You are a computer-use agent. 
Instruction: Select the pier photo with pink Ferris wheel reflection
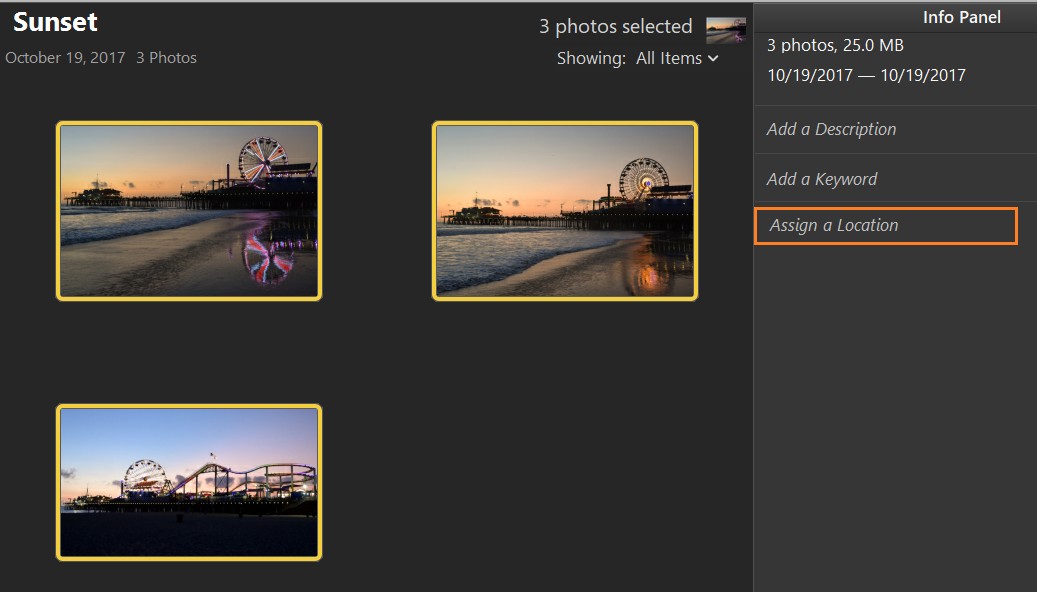tap(189, 211)
